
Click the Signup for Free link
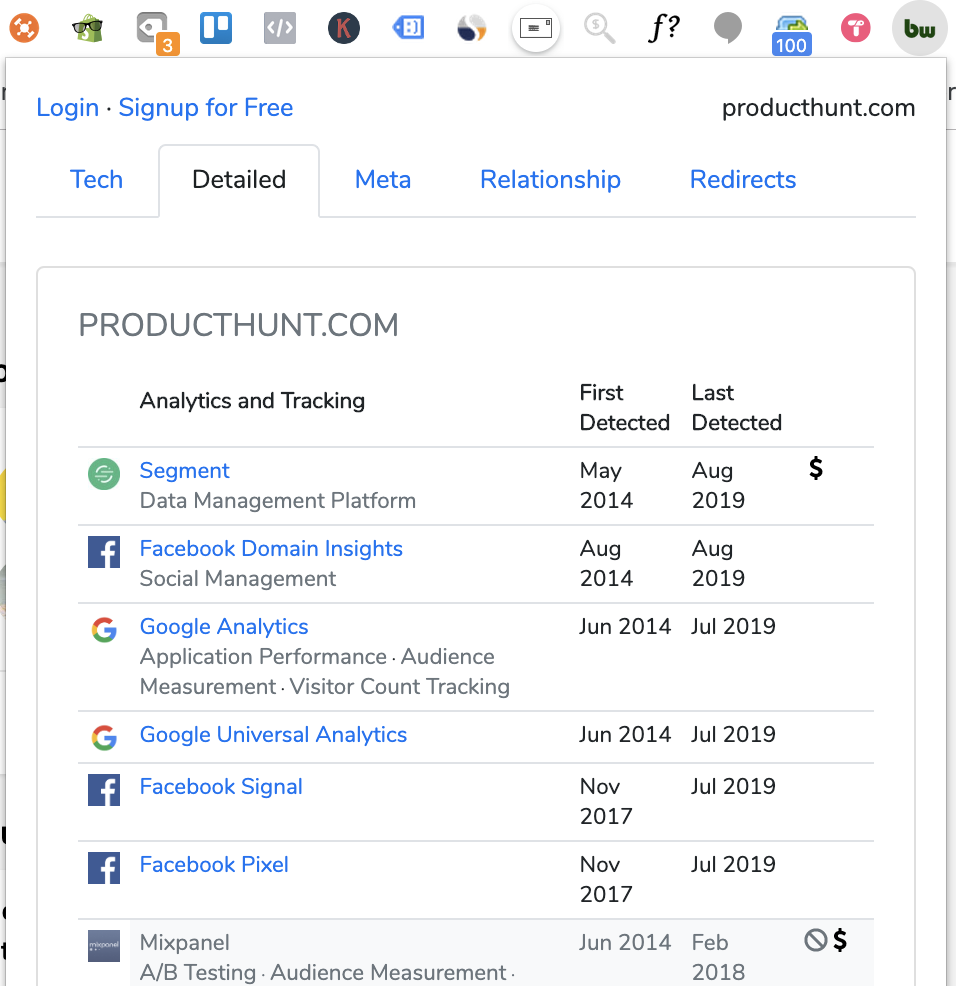(x=206, y=108)
